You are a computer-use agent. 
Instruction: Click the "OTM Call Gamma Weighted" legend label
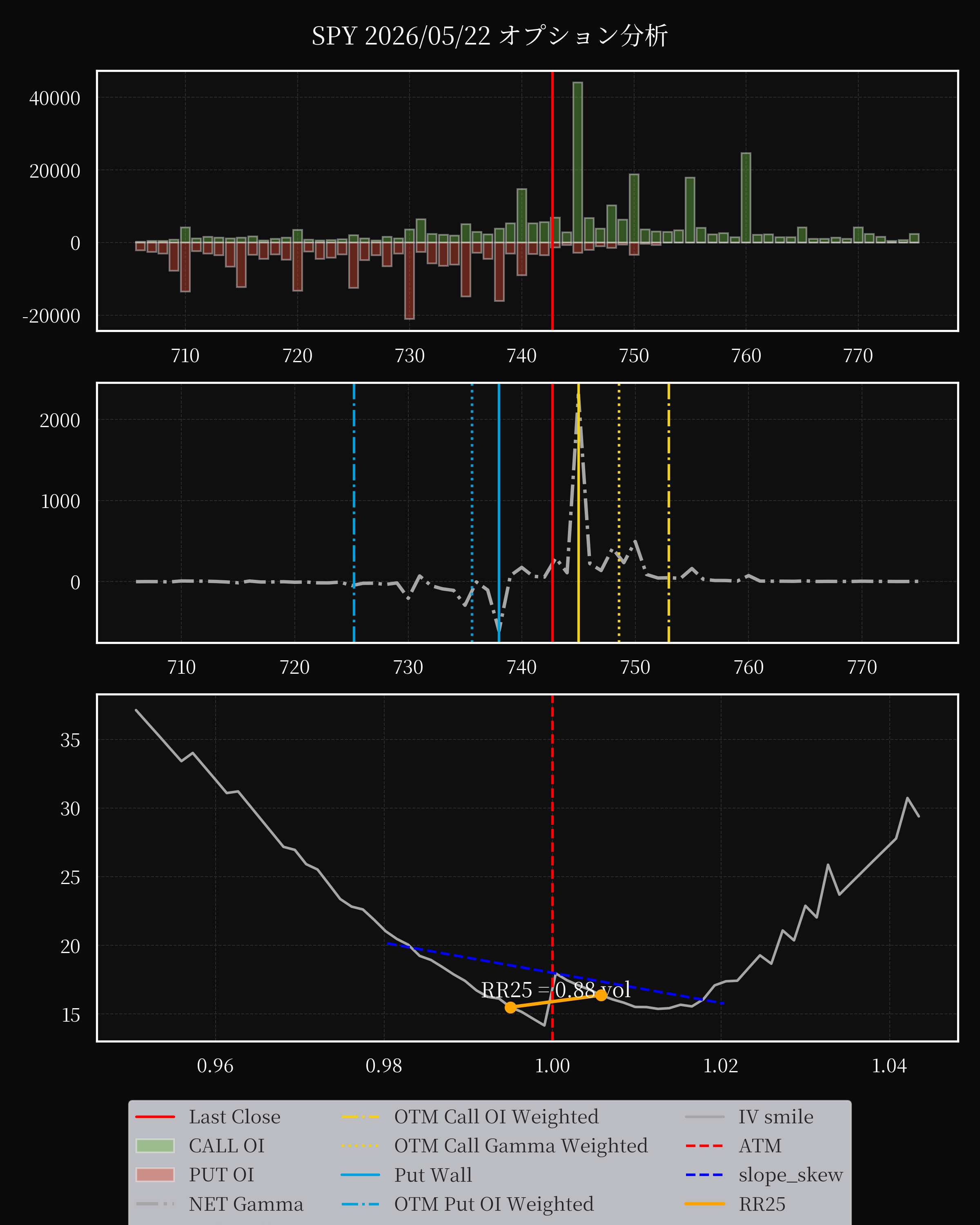tap(521, 1145)
